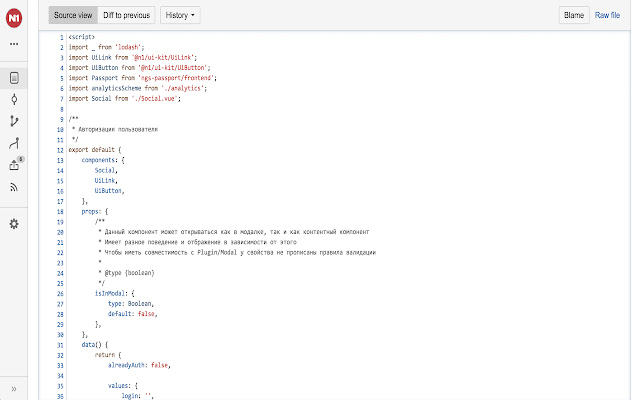Switch to Source view
Image resolution: width=640 pixels, height=400 pixels.
click(x=73, y=15)
